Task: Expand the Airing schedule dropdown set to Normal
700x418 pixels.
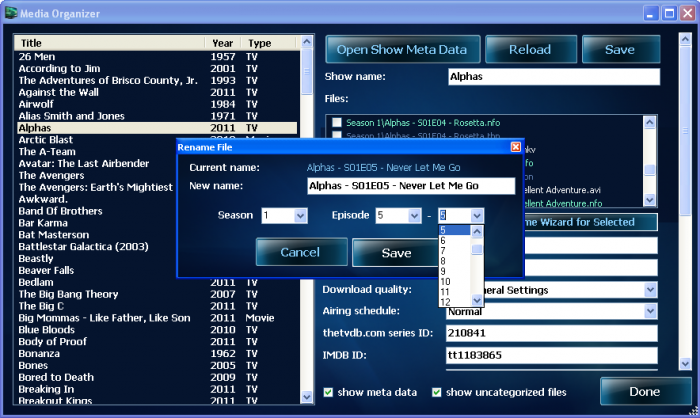Action: pos(650,311)
